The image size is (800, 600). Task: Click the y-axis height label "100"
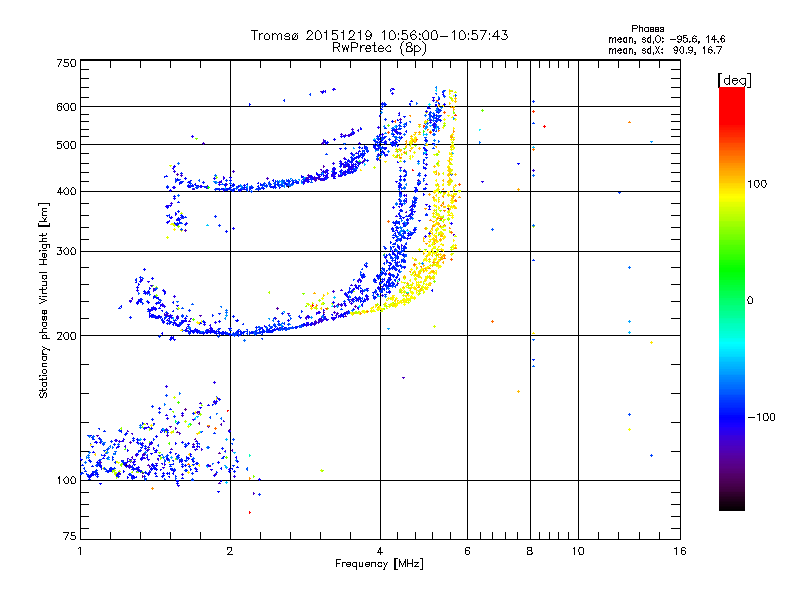pos(66,480)
